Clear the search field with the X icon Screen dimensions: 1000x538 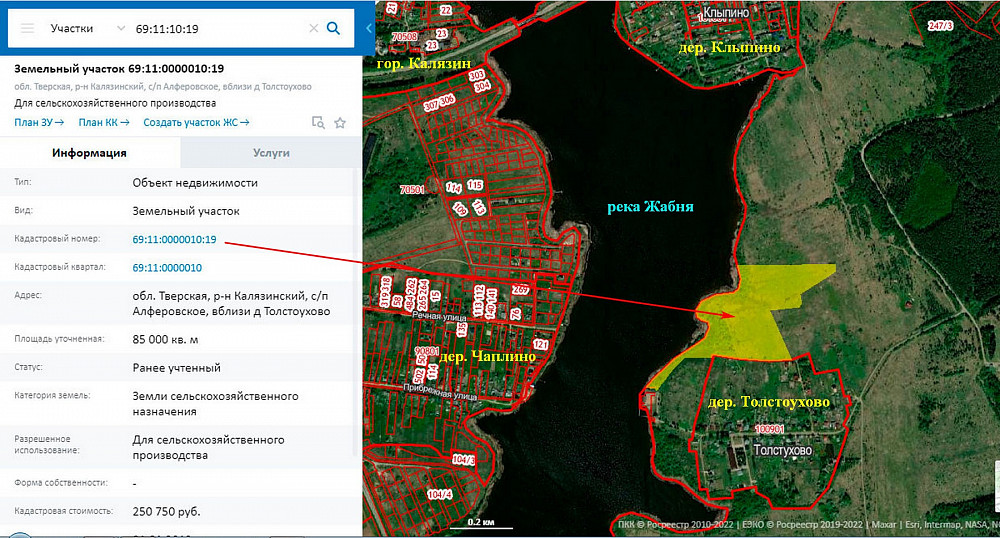313,28
